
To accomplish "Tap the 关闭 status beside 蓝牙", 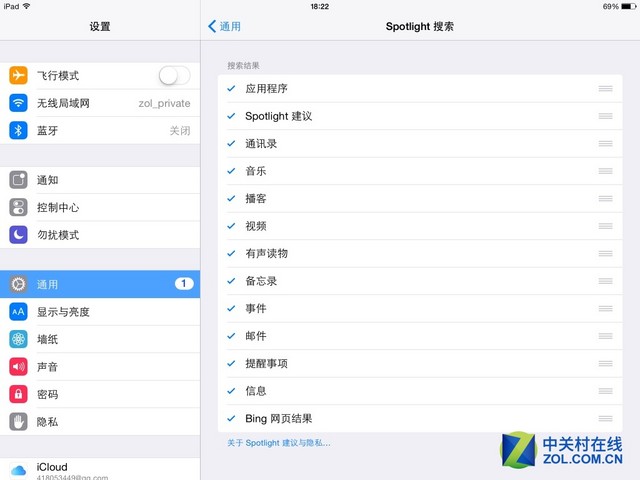I will [180, 131].
